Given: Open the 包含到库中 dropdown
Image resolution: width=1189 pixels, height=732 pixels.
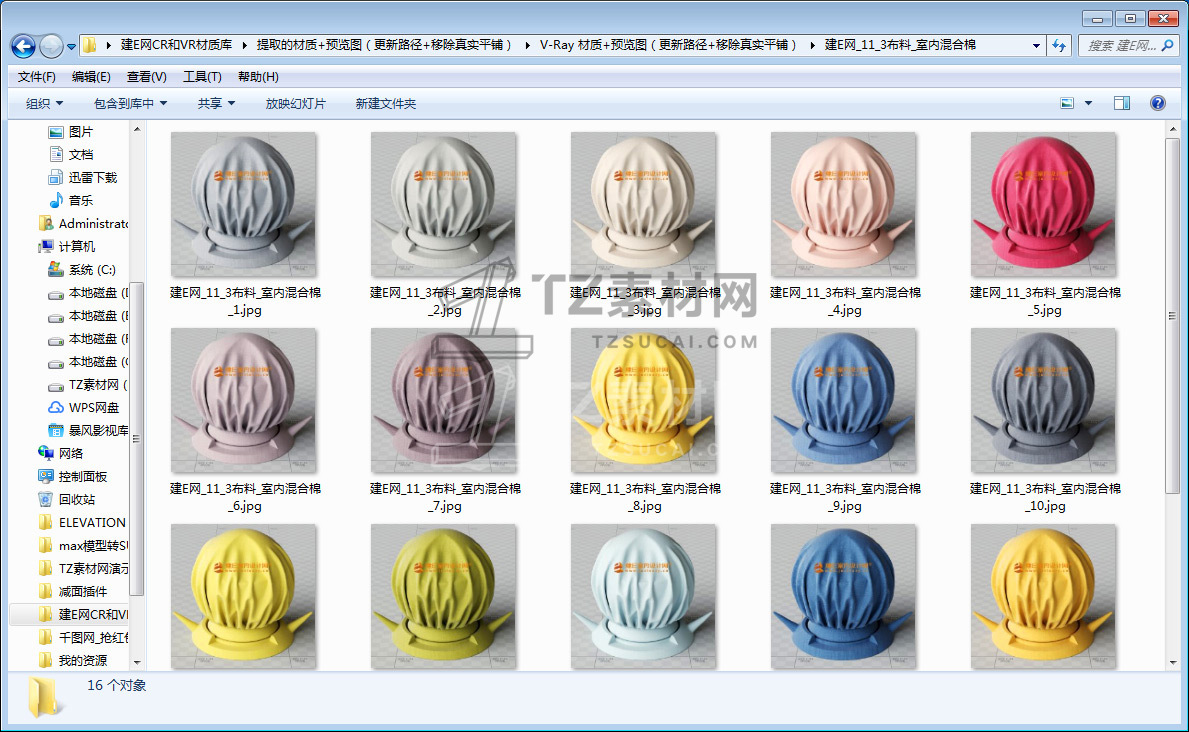Looking at the screenshot, I should coord(130,104).
